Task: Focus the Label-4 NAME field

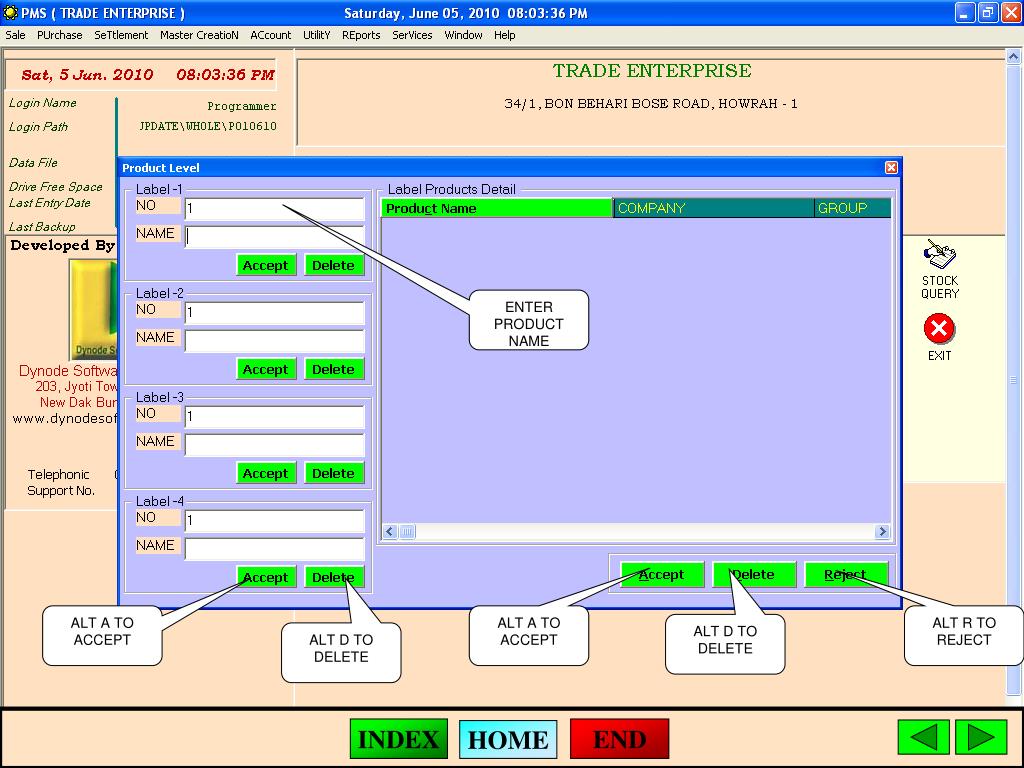Action: [274, 548]
